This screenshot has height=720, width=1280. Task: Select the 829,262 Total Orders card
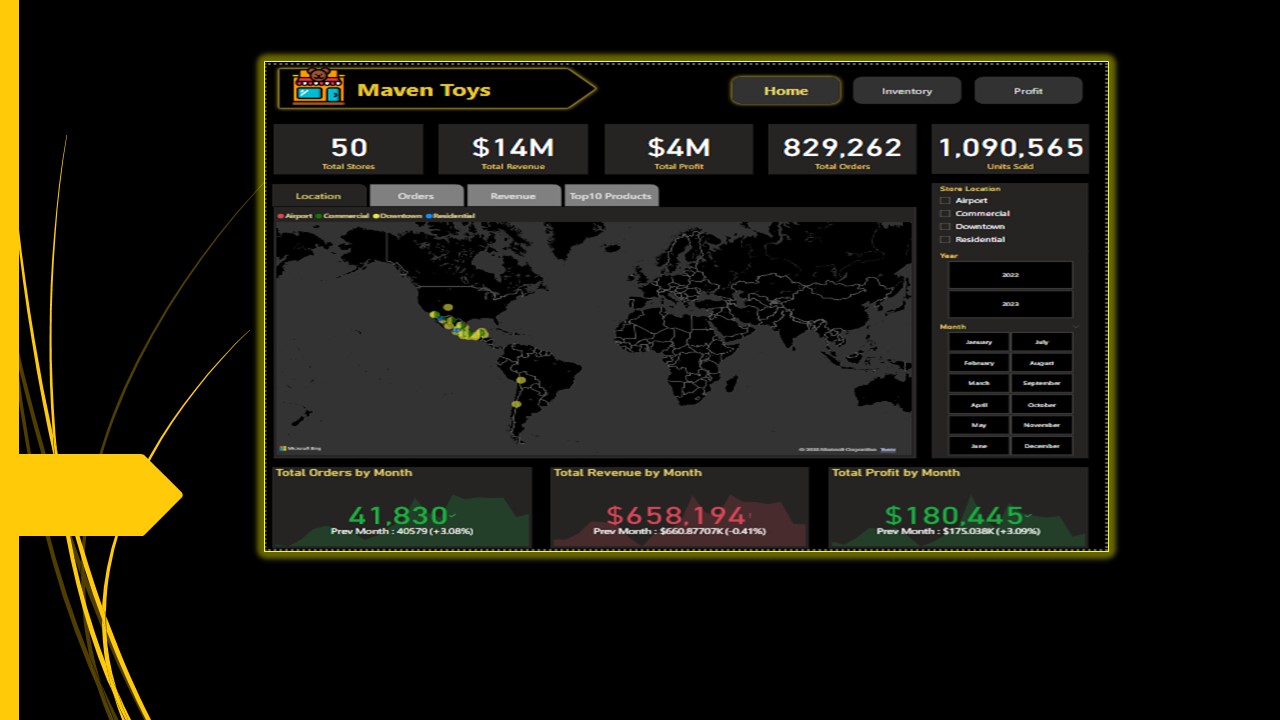click(842, 150)
